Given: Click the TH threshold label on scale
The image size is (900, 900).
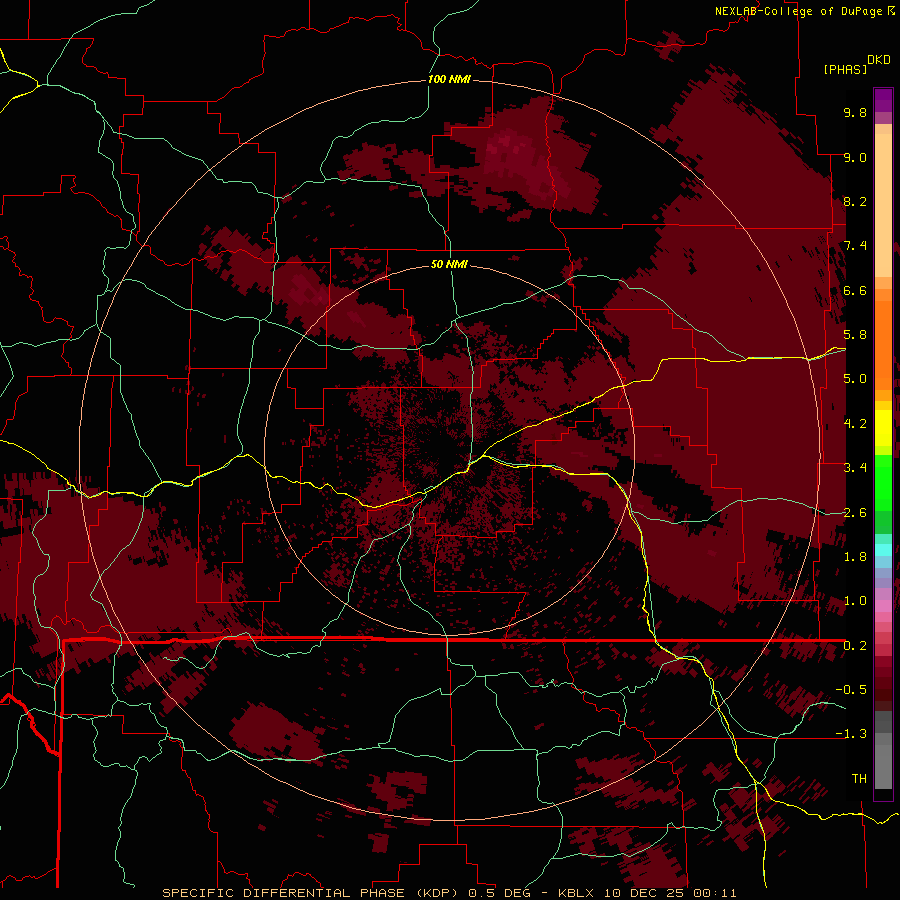Looking at the screenshot, I should coord(859,779).
